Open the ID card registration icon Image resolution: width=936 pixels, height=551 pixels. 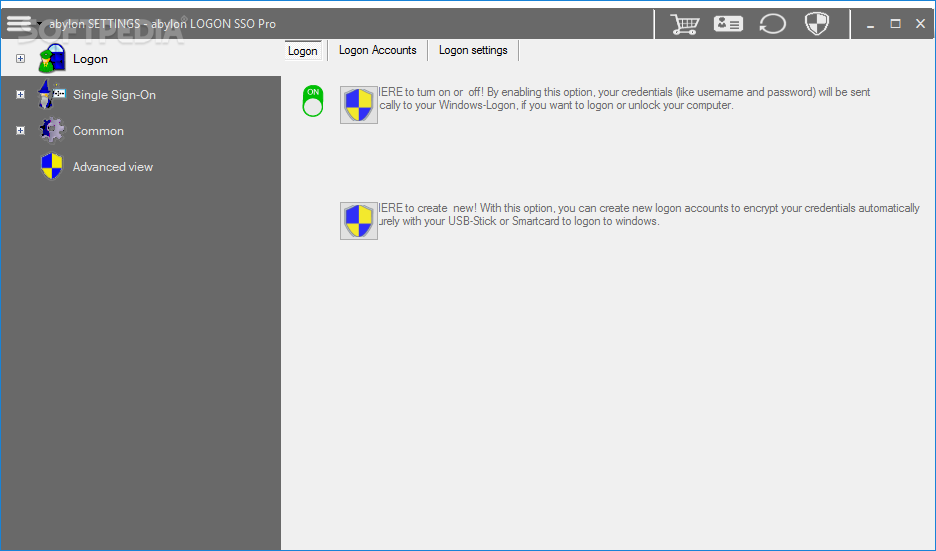[728, 24]
